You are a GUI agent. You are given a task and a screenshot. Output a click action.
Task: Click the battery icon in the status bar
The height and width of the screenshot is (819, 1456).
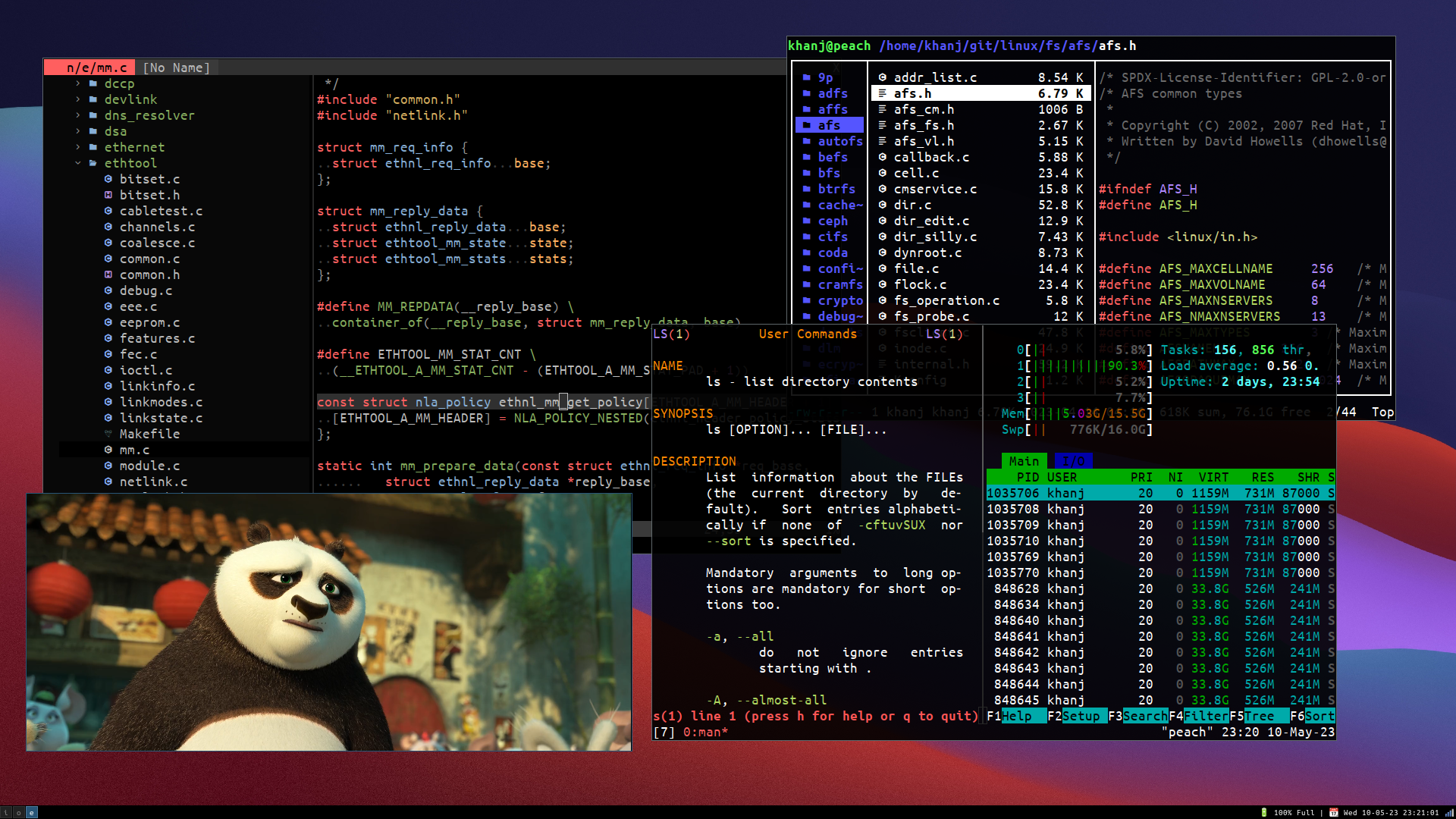point(1264,812)
